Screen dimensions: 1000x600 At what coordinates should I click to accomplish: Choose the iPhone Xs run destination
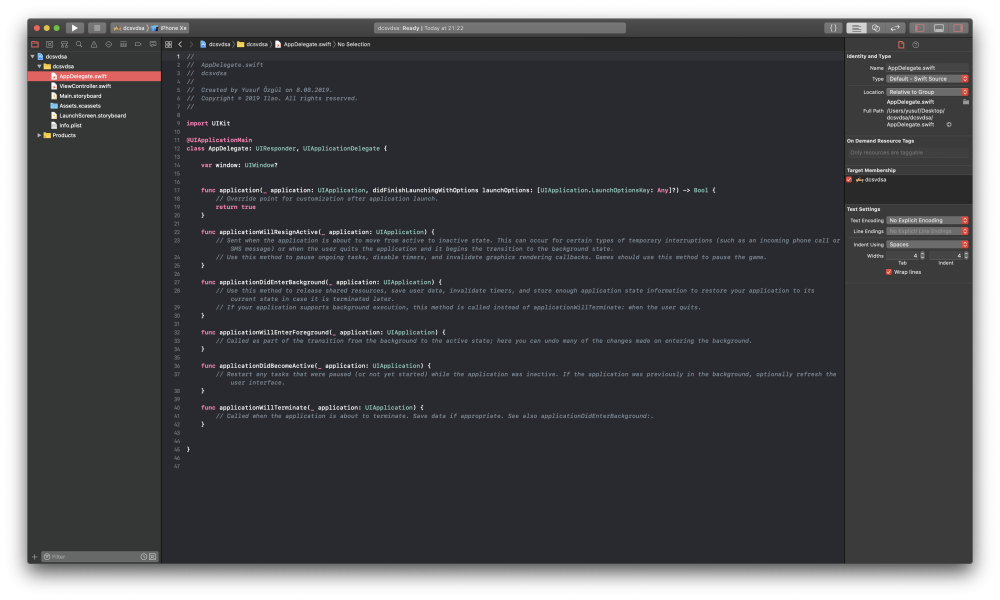tap(172, 28)
